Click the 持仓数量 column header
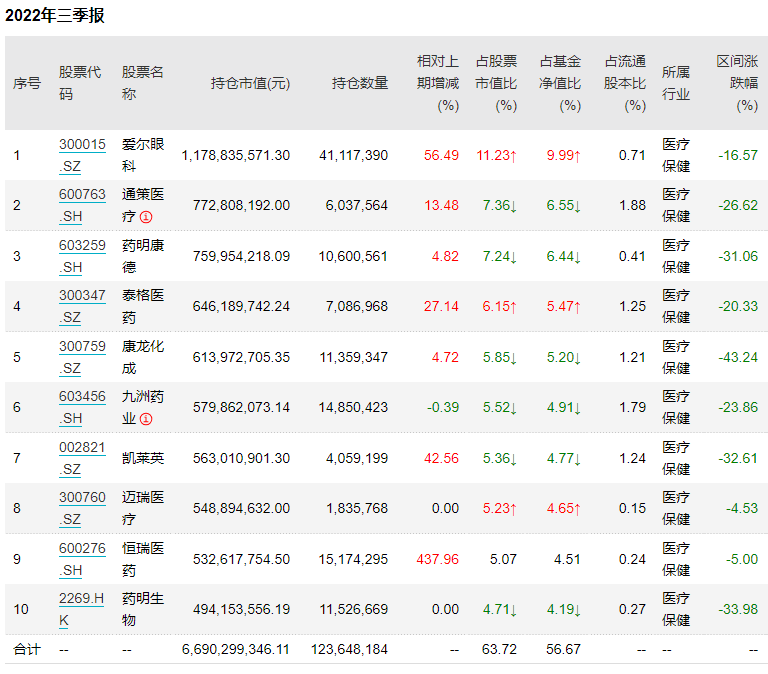The height and width of the screenshot is (674, 768). [360, 84]
